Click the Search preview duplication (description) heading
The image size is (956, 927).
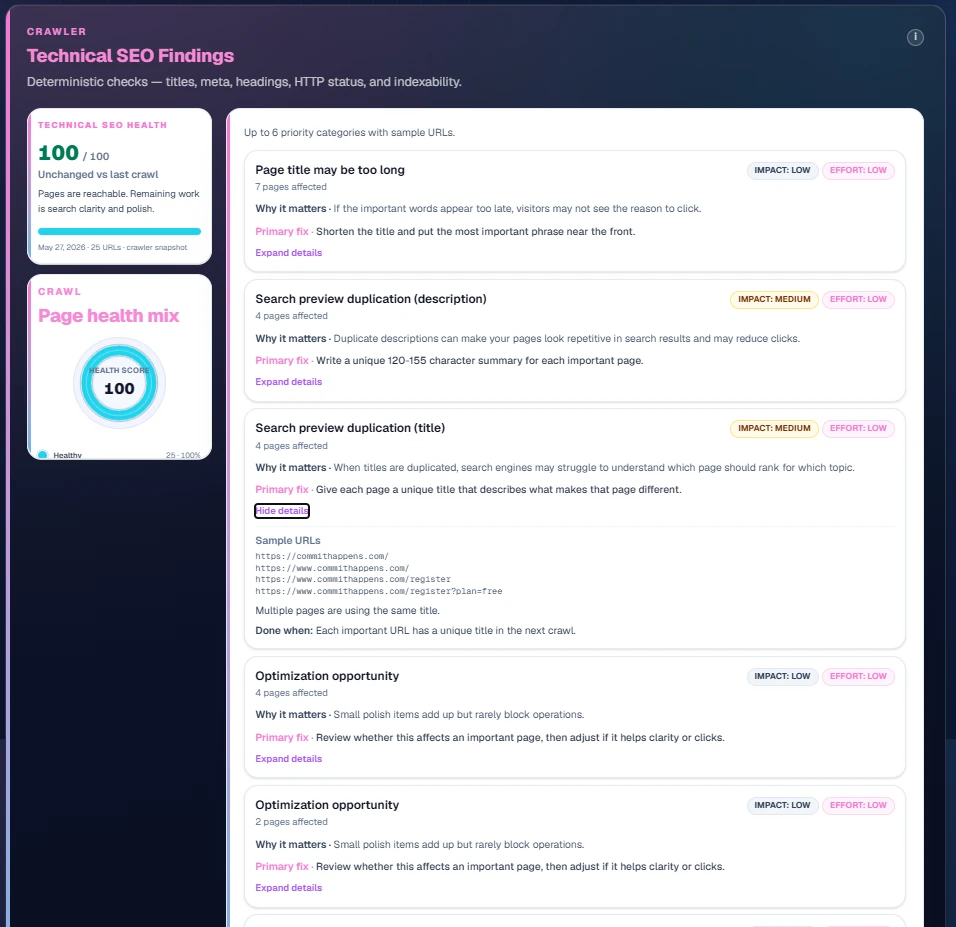click(x=371, y=299)
